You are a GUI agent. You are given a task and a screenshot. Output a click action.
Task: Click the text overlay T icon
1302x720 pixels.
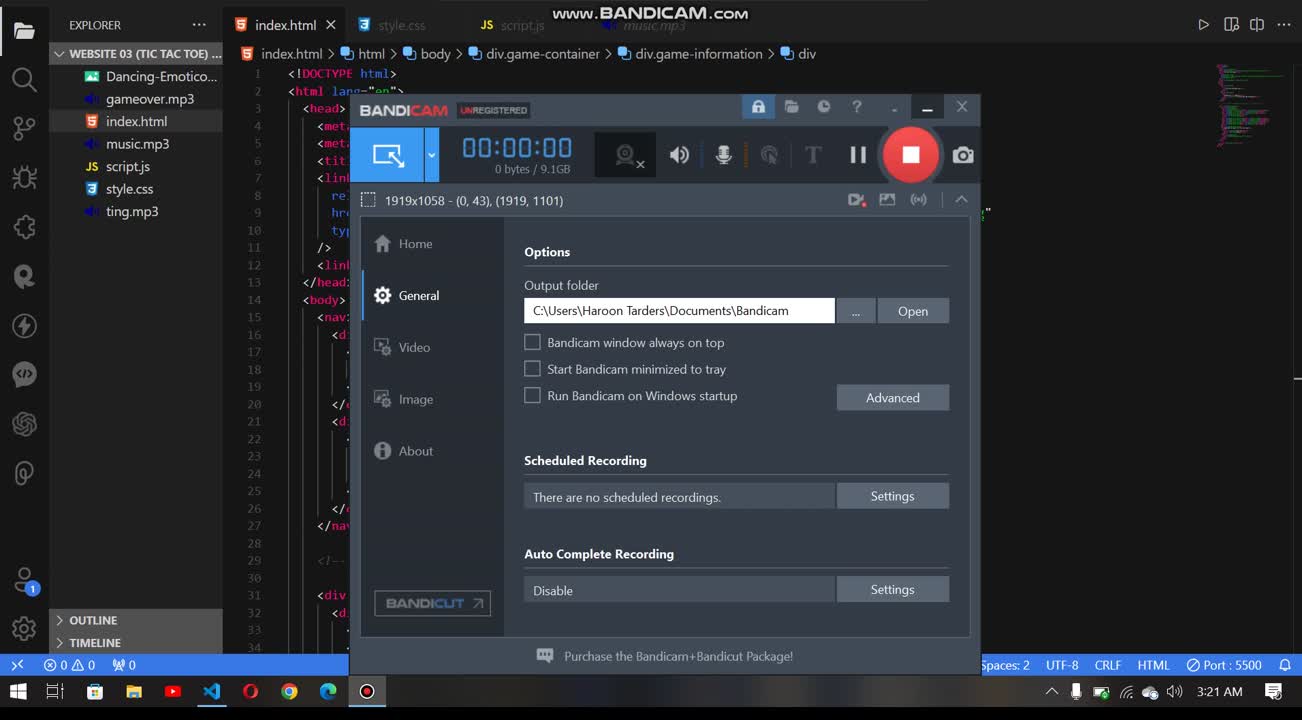(813, 155)
